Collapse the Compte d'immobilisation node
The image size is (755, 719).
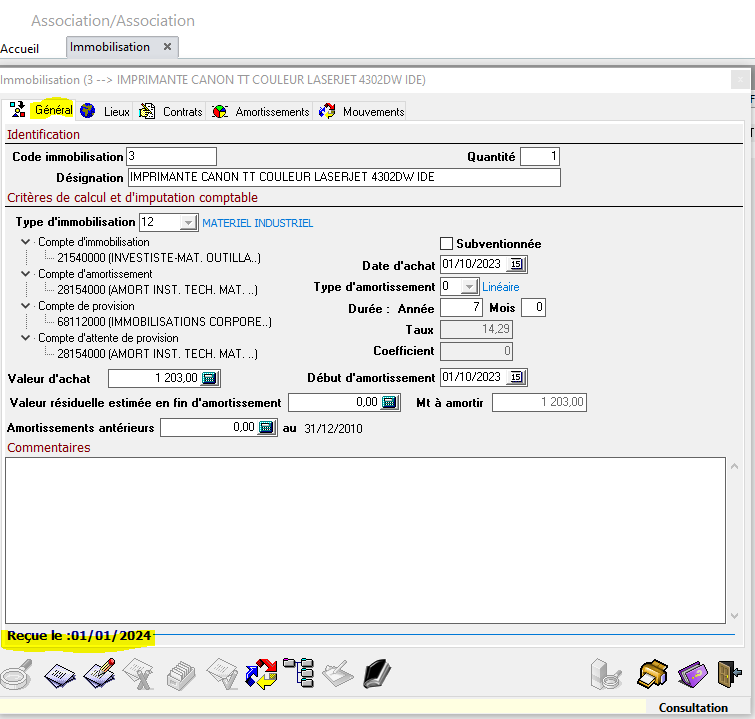[x=26, y=242]
